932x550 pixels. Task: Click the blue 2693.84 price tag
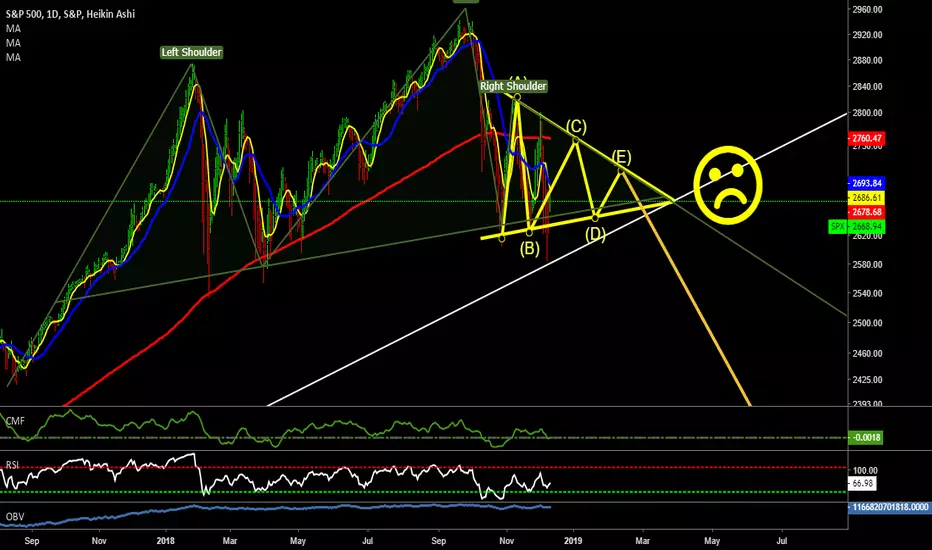coord(867,183)
